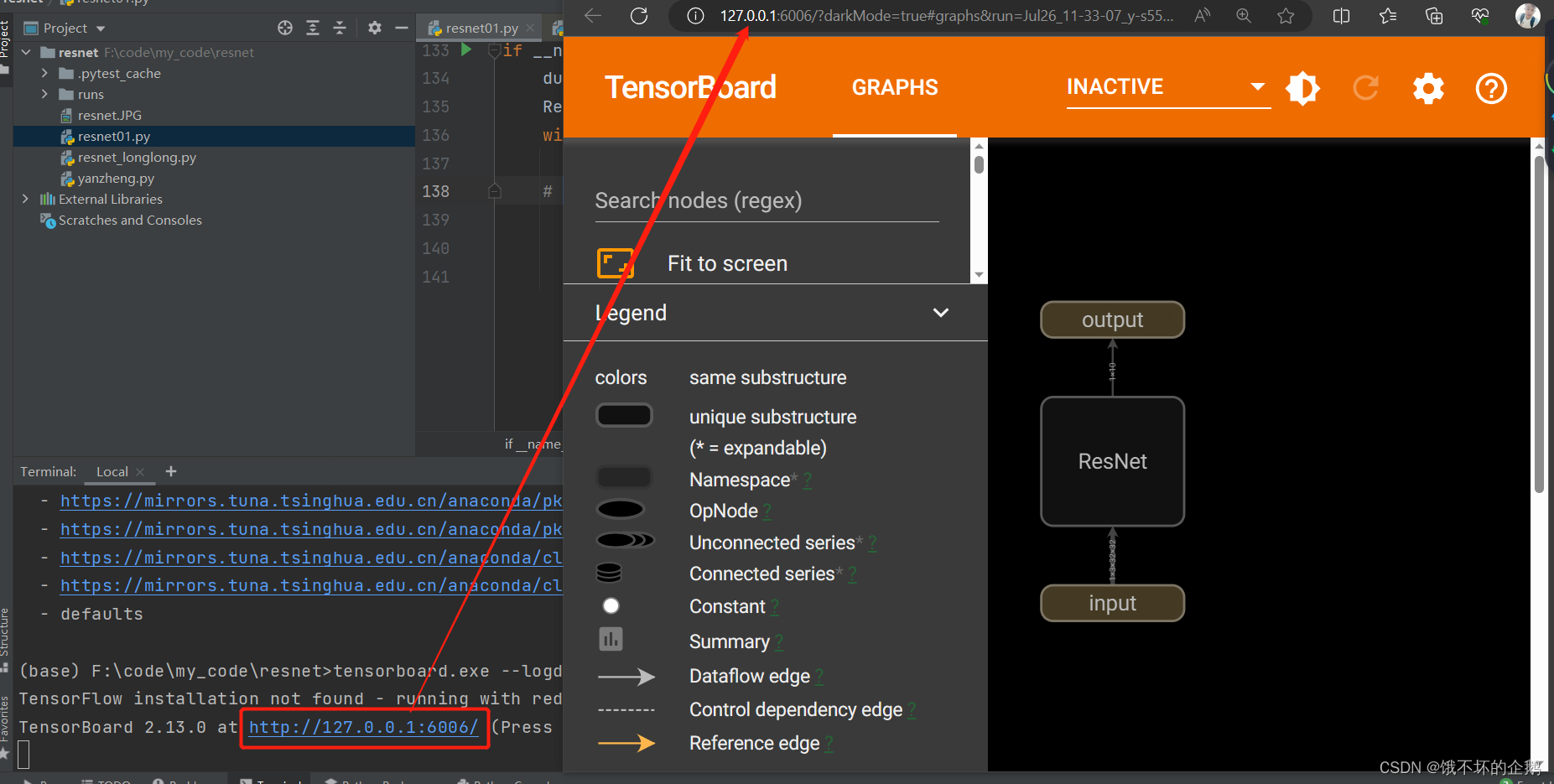Viewport: 1554px width, 784px height.
Task: Select the GRAPHS tab in TensorBoard
Action: pos(895,87)
